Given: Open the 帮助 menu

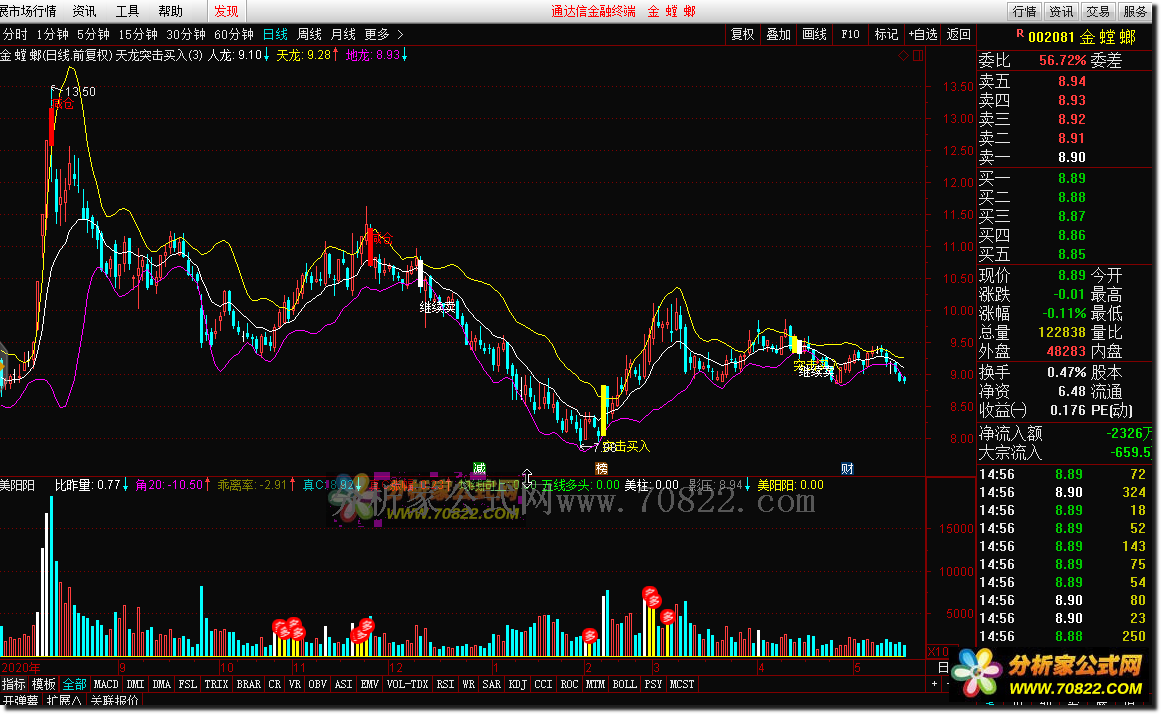Looking at the screenshot, I should 170,11.
